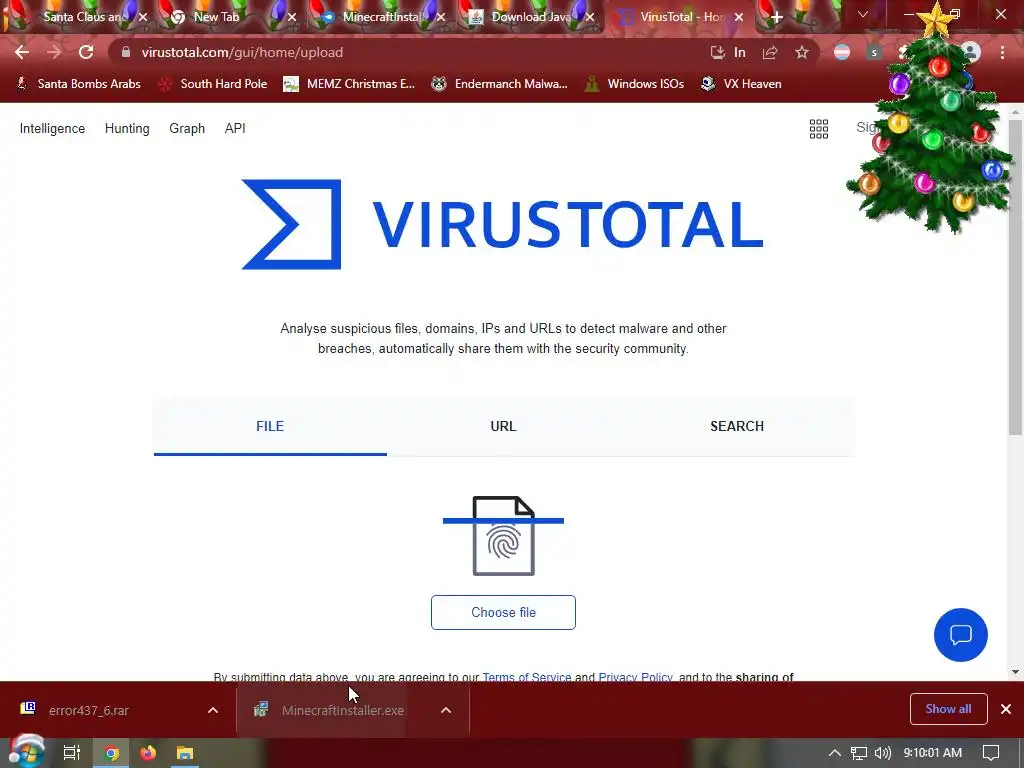Viewport: 1024px width, 768px height.
Task: Close the New Tab tab
Action: coord(292,17)
